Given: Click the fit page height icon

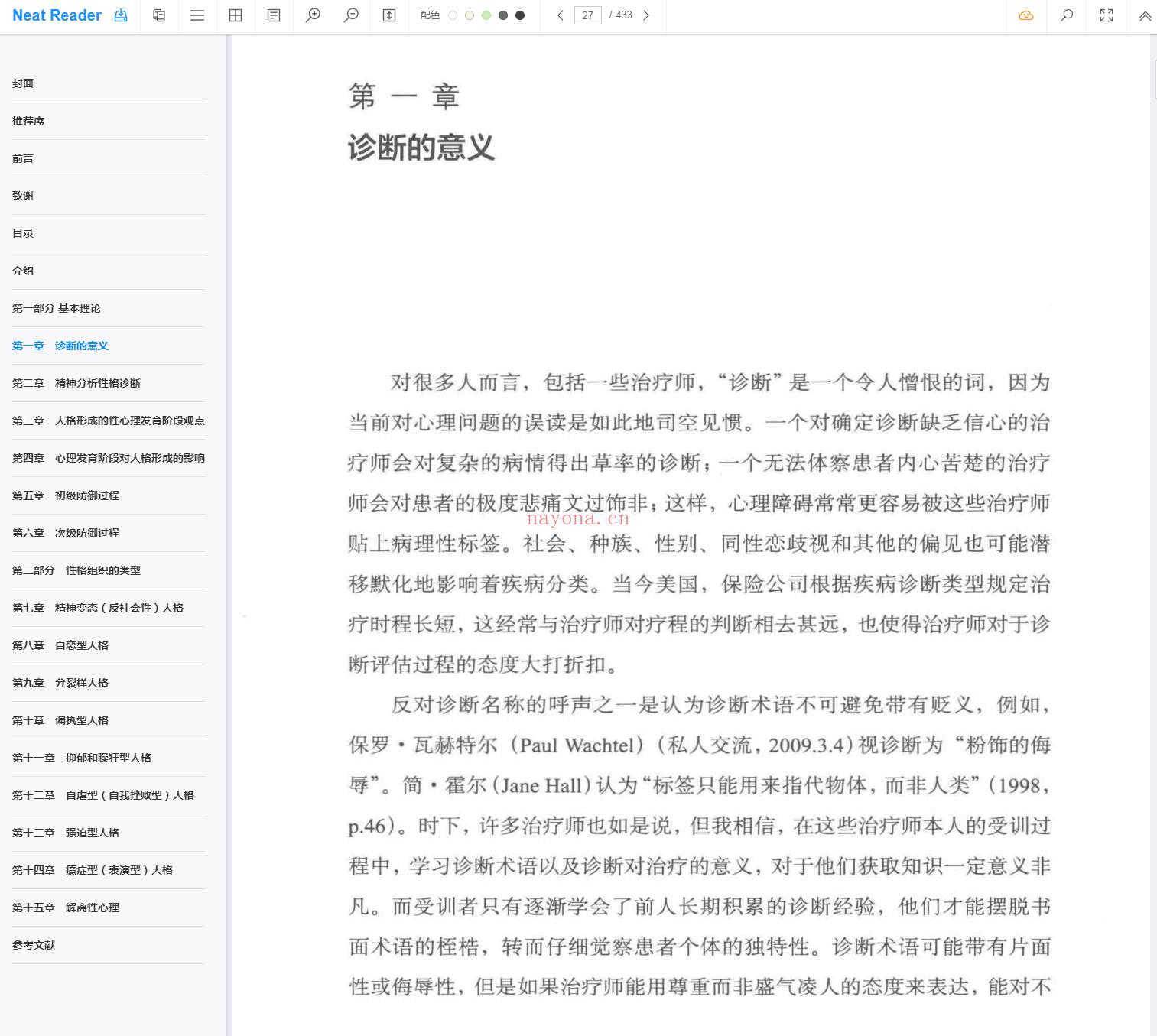Looking at the screenshot, I should pyautogui.click(x=389, y=15).
